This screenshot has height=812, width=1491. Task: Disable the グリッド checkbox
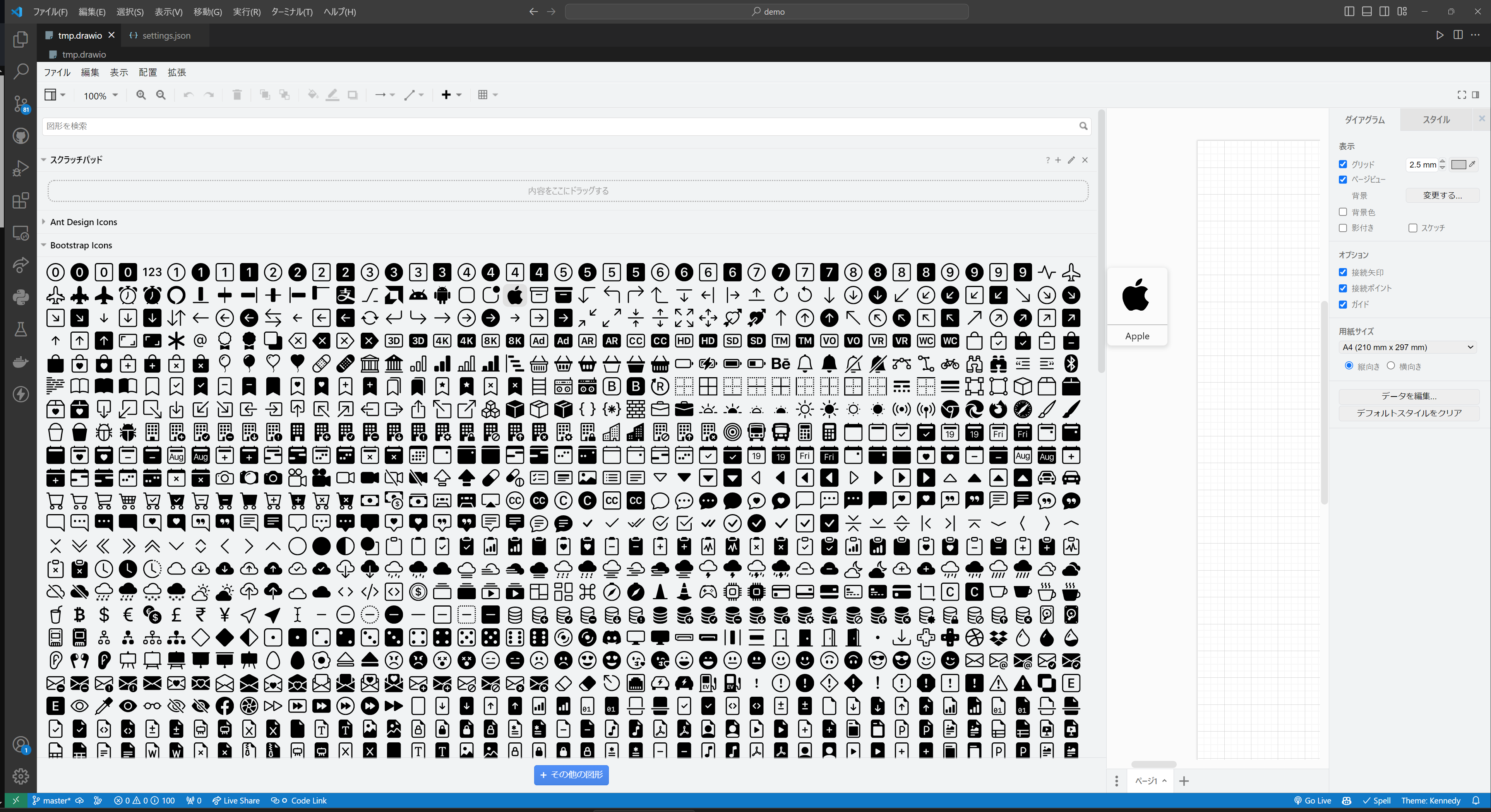click(x=1343, y=164)
